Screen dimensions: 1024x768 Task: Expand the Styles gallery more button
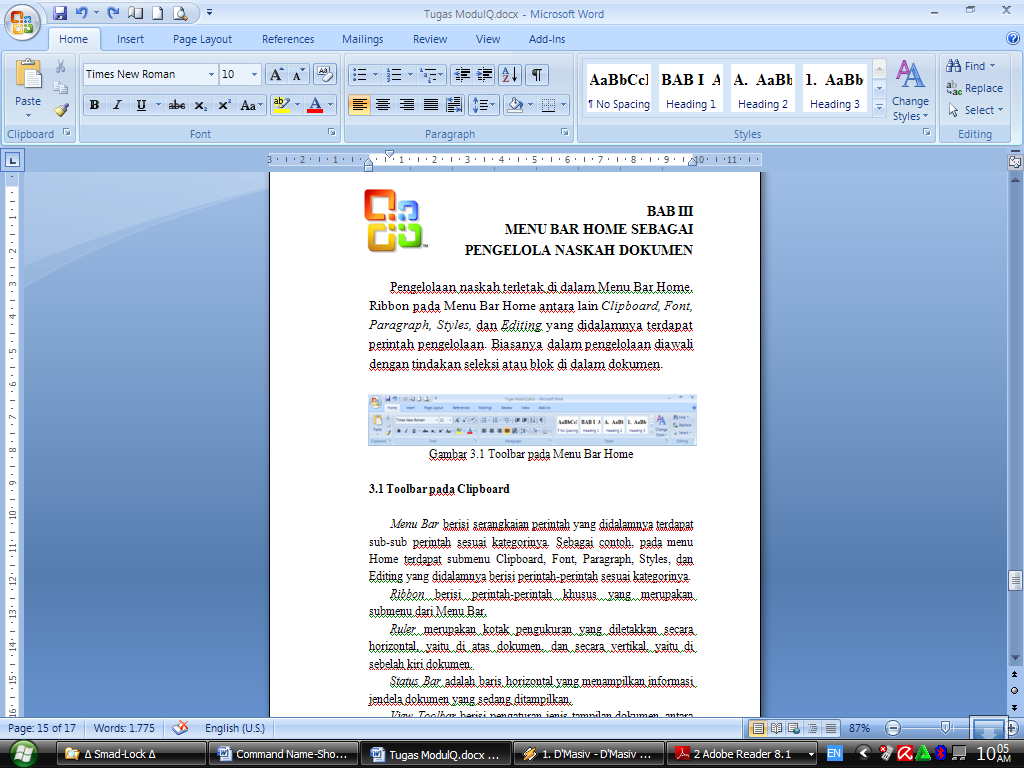(x=880, y=106)
